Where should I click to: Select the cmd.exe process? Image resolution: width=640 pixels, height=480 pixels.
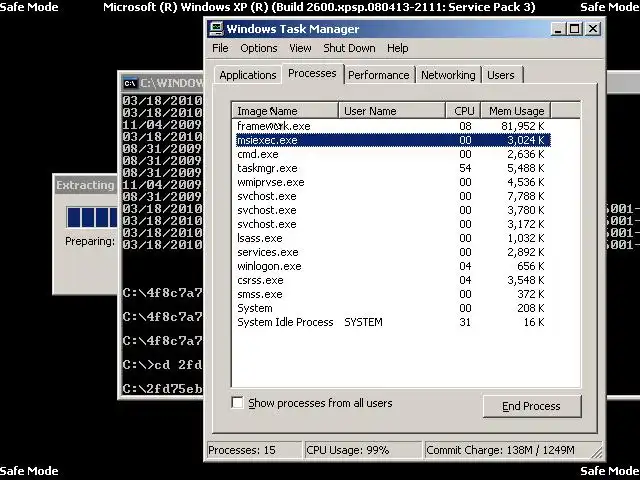393,154
